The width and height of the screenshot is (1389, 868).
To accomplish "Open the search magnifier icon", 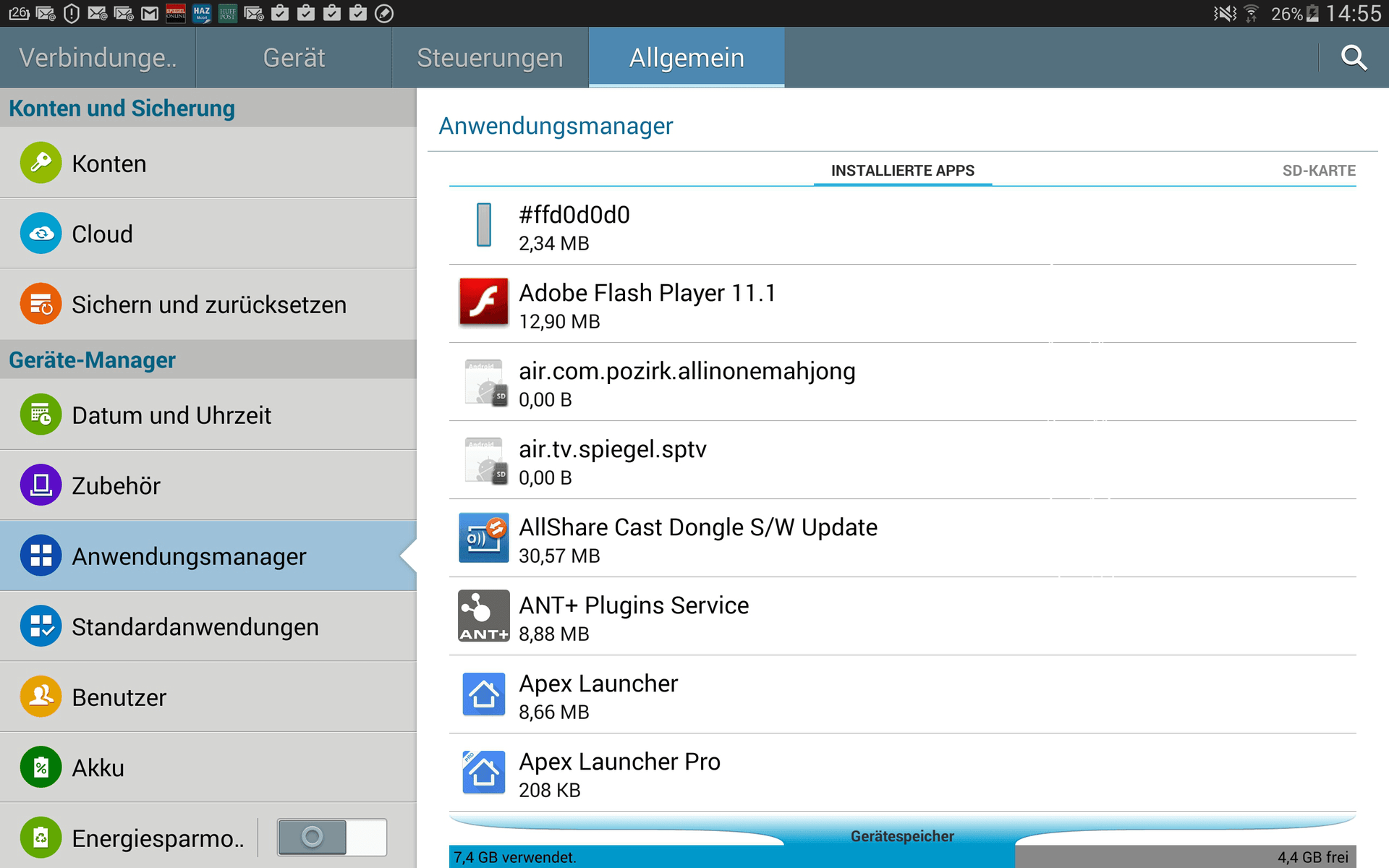I will 1354,58.
